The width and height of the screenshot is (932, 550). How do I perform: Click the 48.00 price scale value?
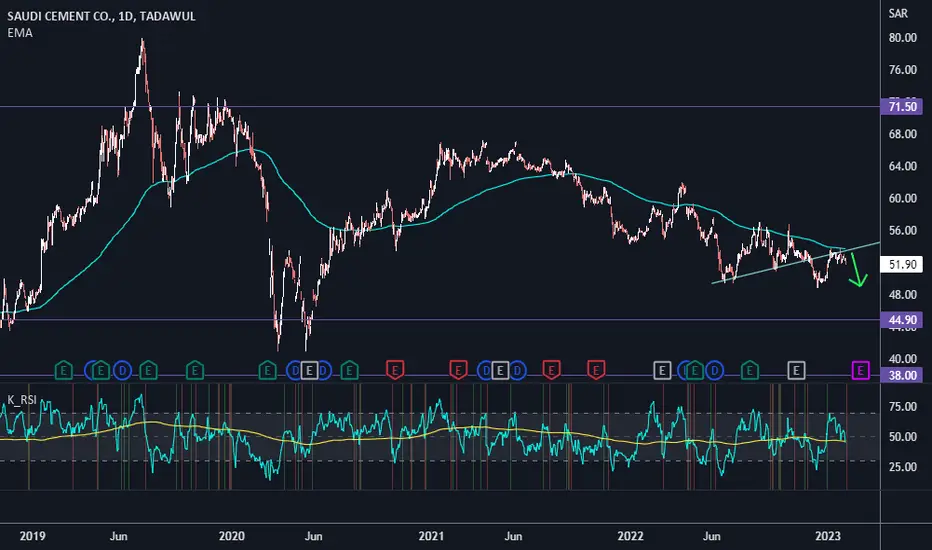(x=902, y=294)
